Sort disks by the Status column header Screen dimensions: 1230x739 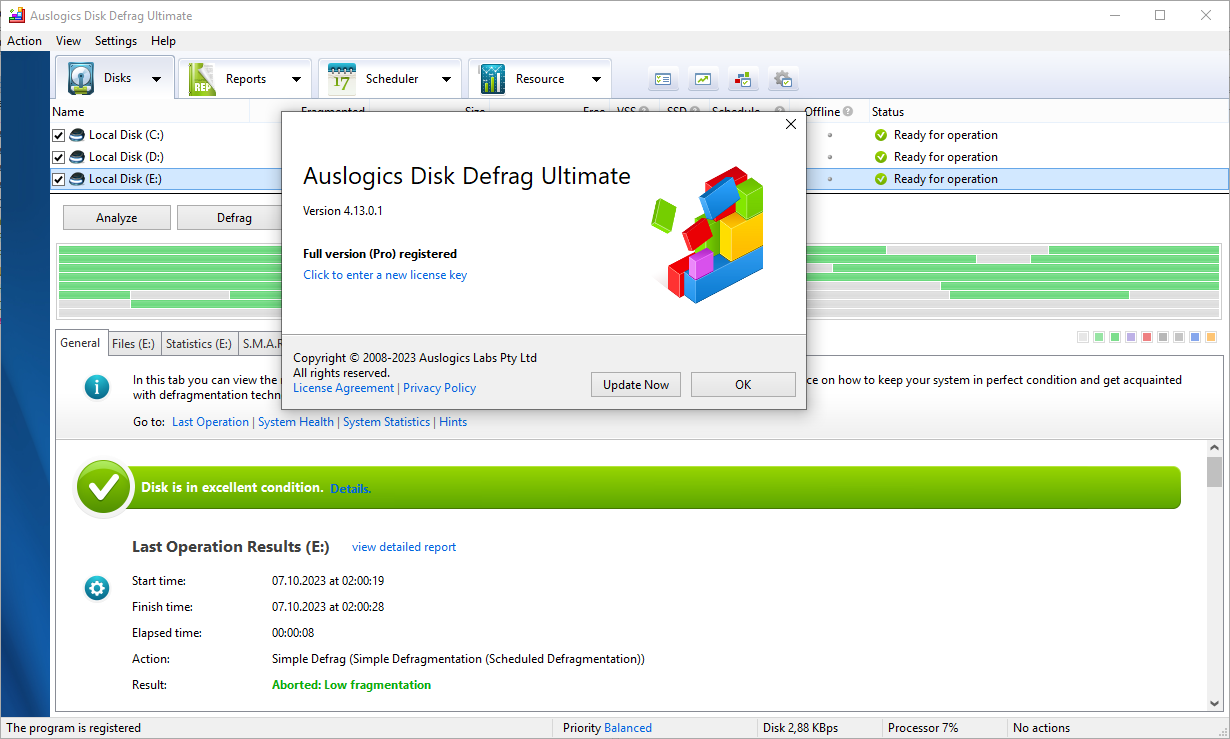click(x=888, y=112)
